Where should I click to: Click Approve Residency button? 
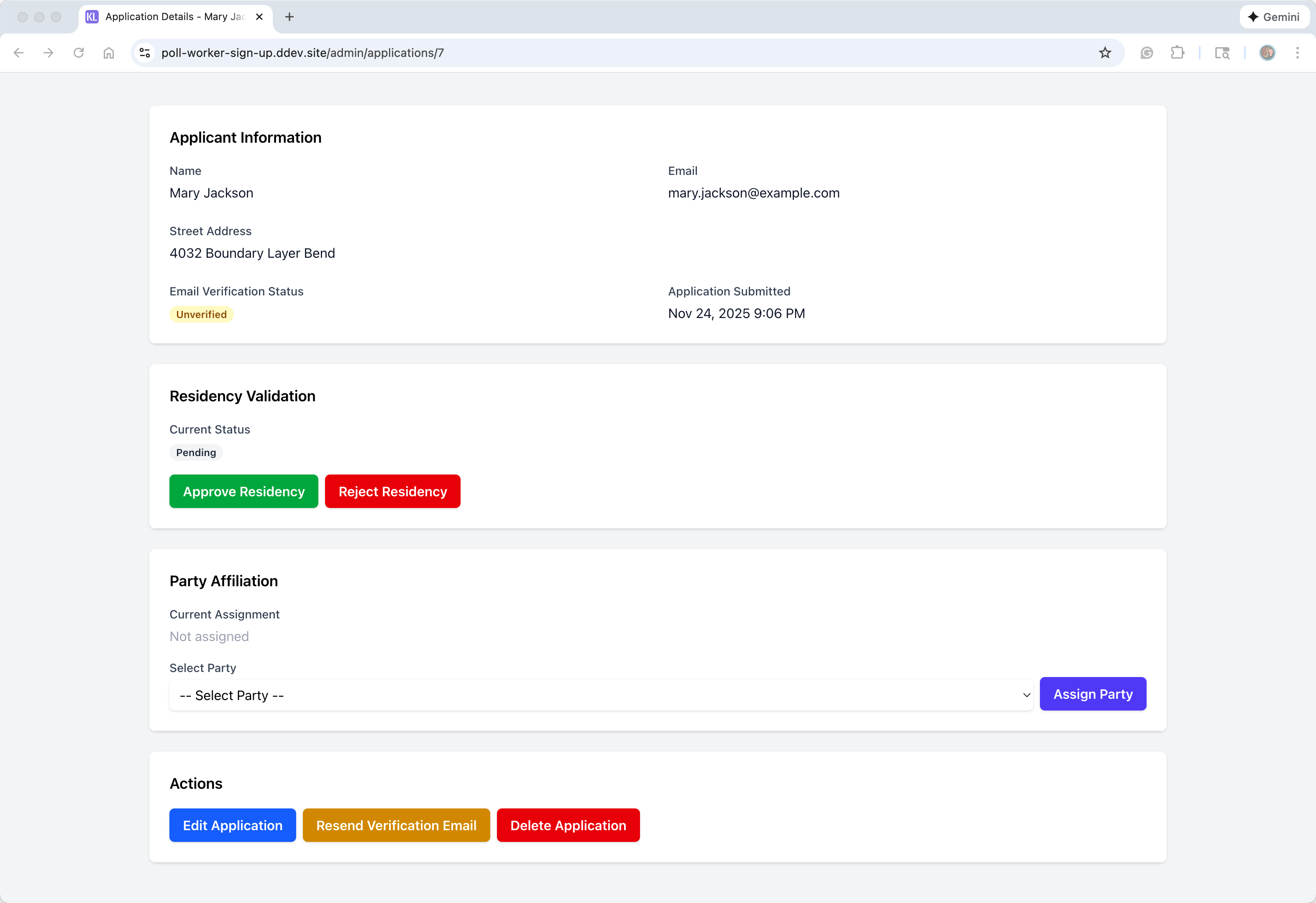coord(243,491)
